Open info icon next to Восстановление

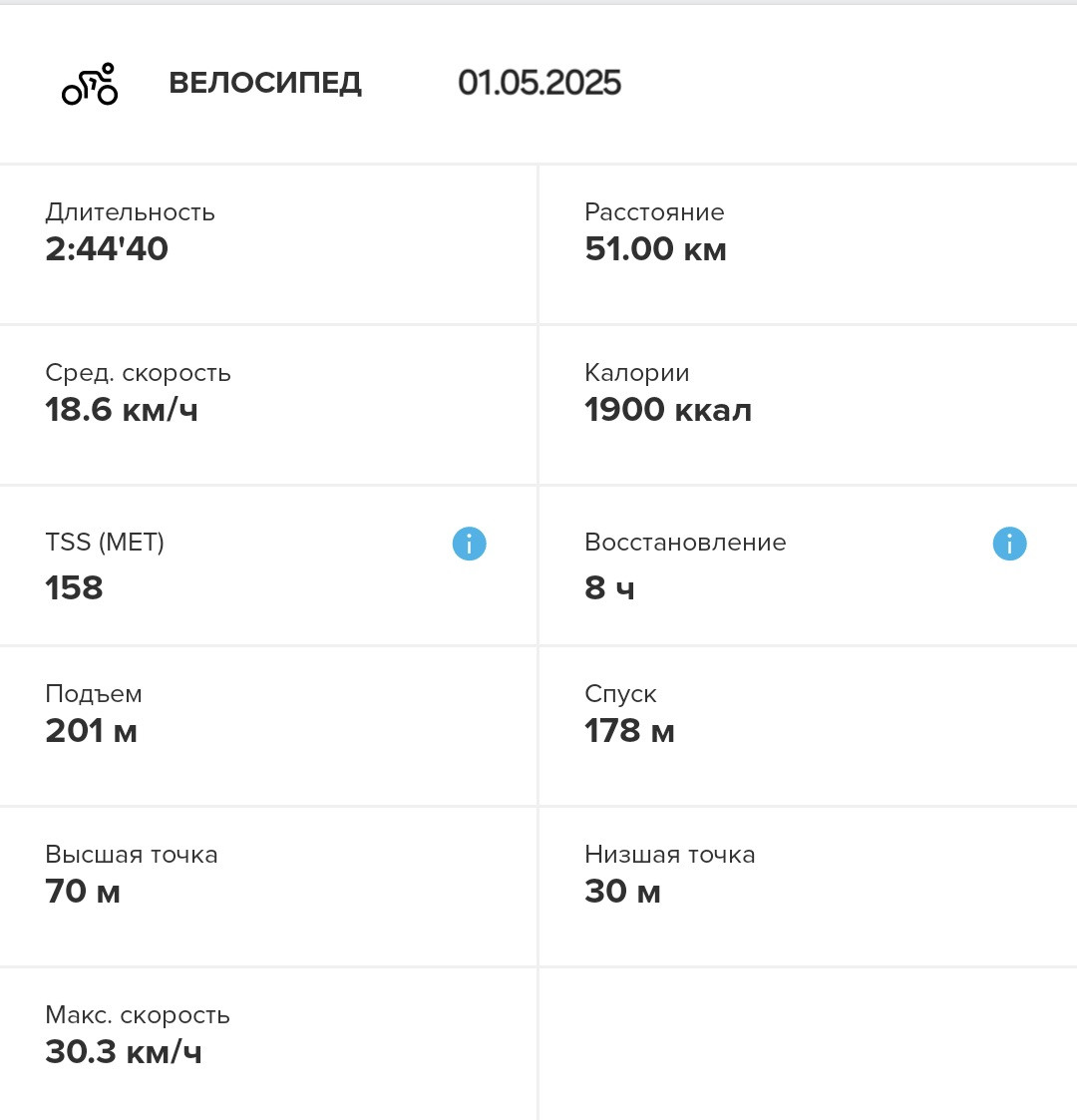click(x=1009, y=544)
